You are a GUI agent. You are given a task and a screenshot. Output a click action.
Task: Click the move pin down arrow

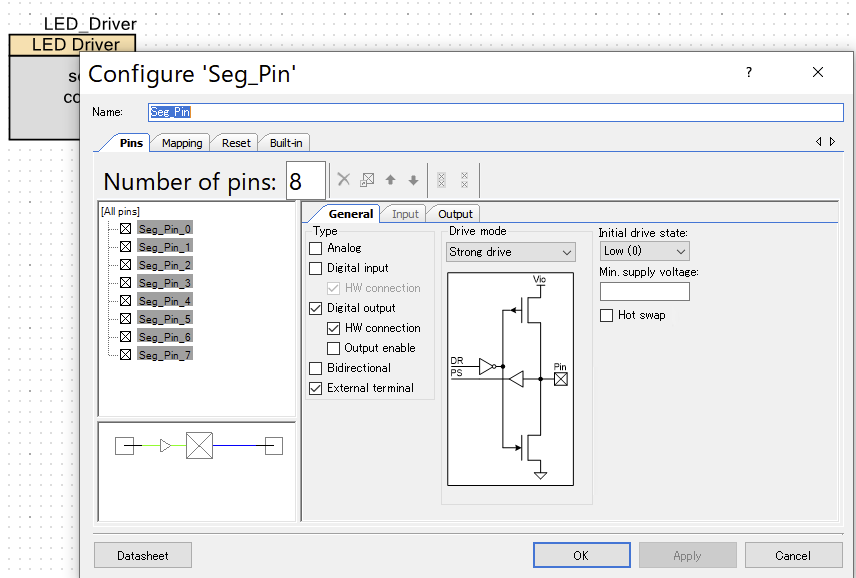point(413,180)
